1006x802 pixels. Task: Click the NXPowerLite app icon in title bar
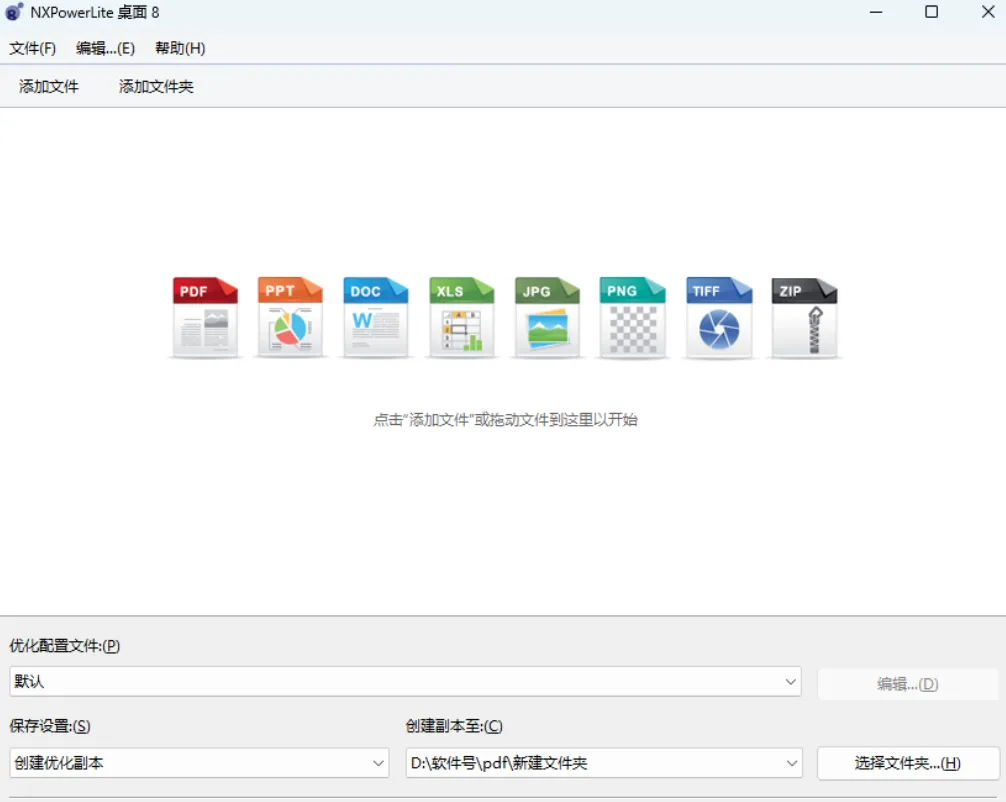click(14, 12)
